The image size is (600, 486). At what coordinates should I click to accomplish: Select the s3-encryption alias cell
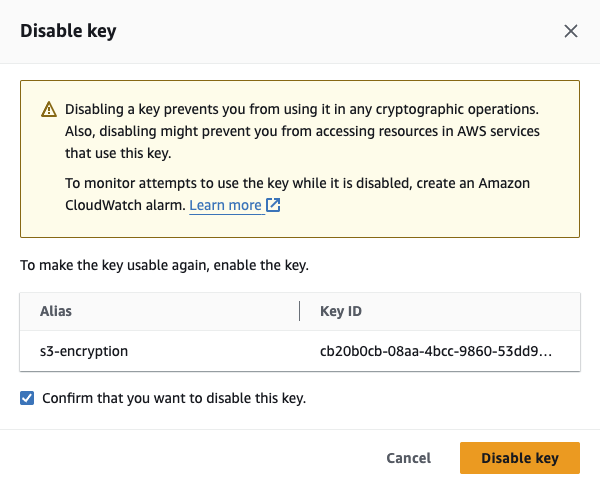click(x=84, y=351)
